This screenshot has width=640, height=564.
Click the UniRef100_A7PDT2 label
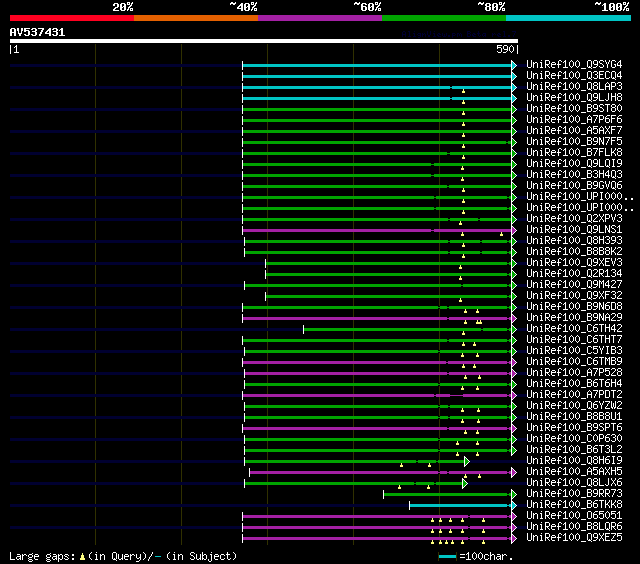pyautogui.click(x=574, y=395)
